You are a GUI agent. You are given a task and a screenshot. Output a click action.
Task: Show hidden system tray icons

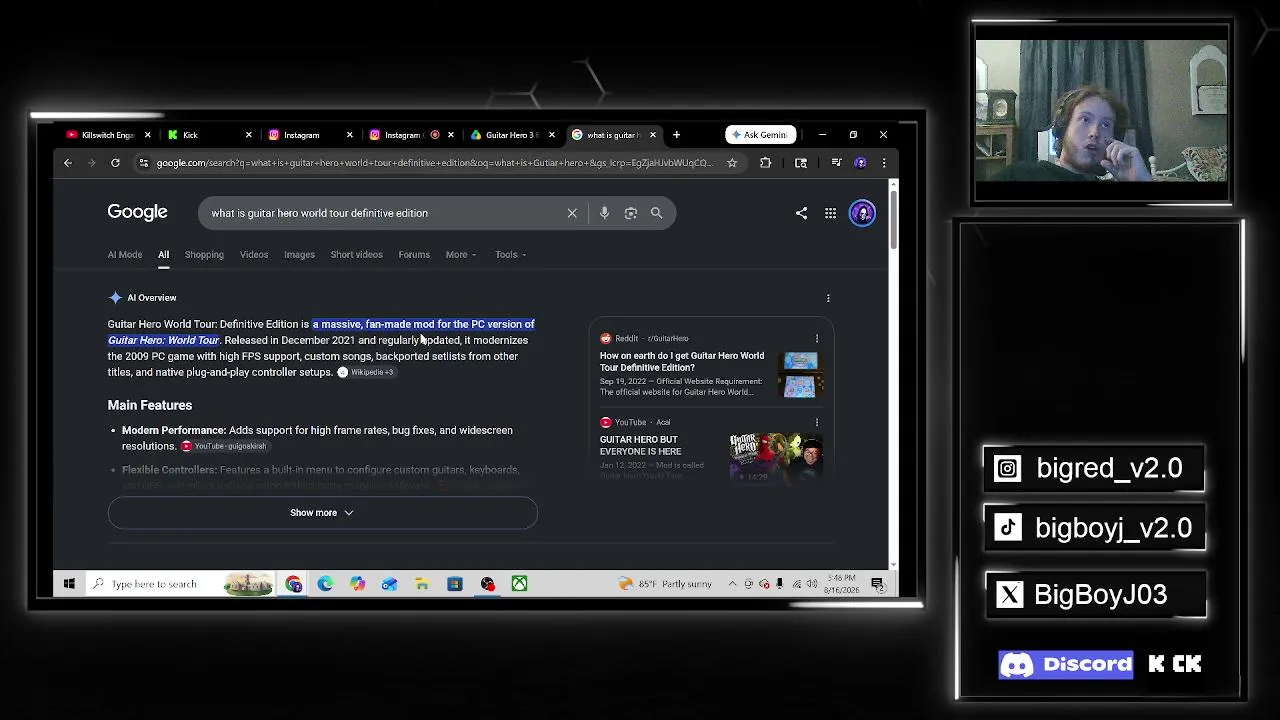click(x=732, y=584)
